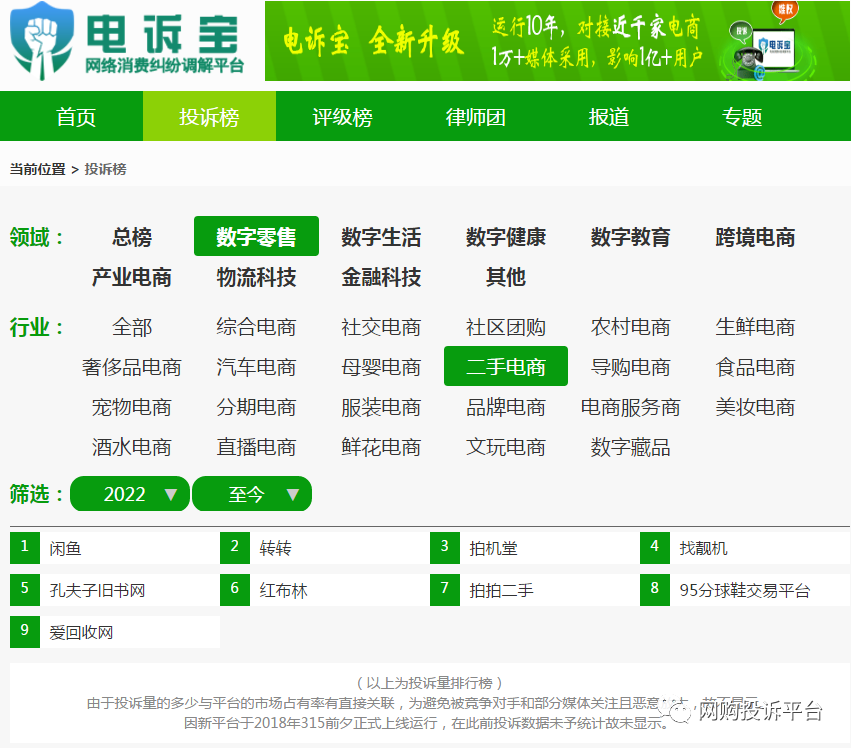This screenshot has width=851, height=748.
Task: Choose 生鲜电商 industry
Action: coord(755,327)
